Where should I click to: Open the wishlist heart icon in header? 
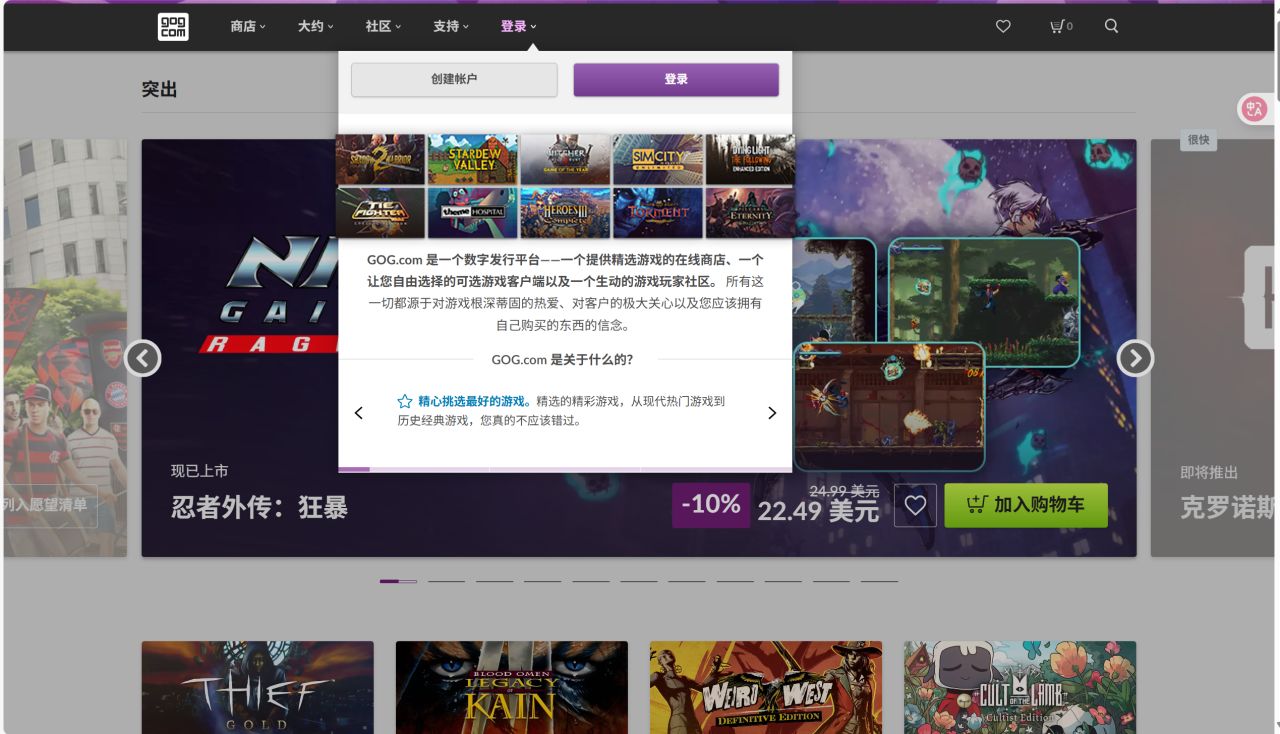pos(1003,26)
